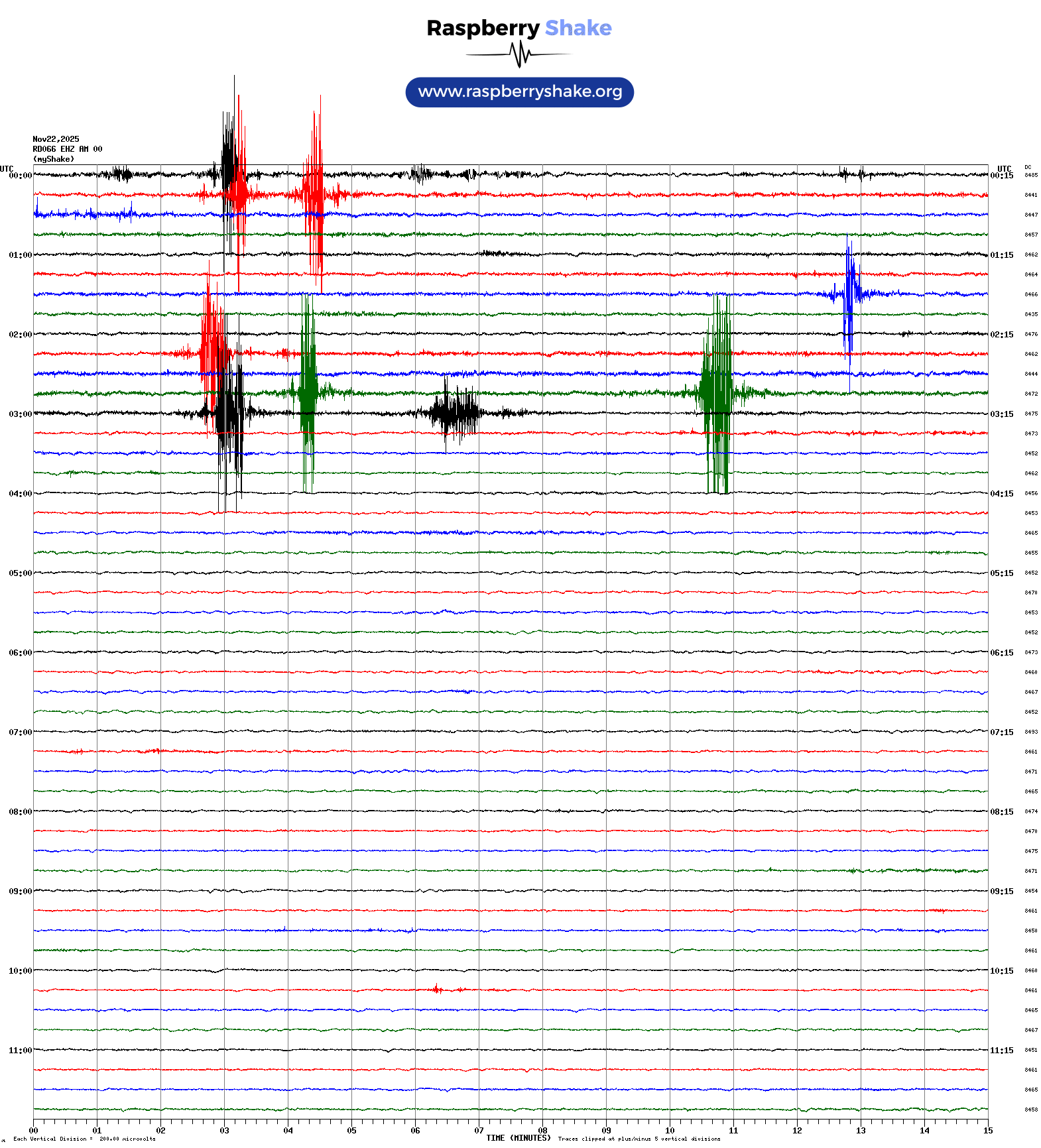Click the (myShake) station name text
Viewport: 1041px width, 1148px height.
(53, 159)
